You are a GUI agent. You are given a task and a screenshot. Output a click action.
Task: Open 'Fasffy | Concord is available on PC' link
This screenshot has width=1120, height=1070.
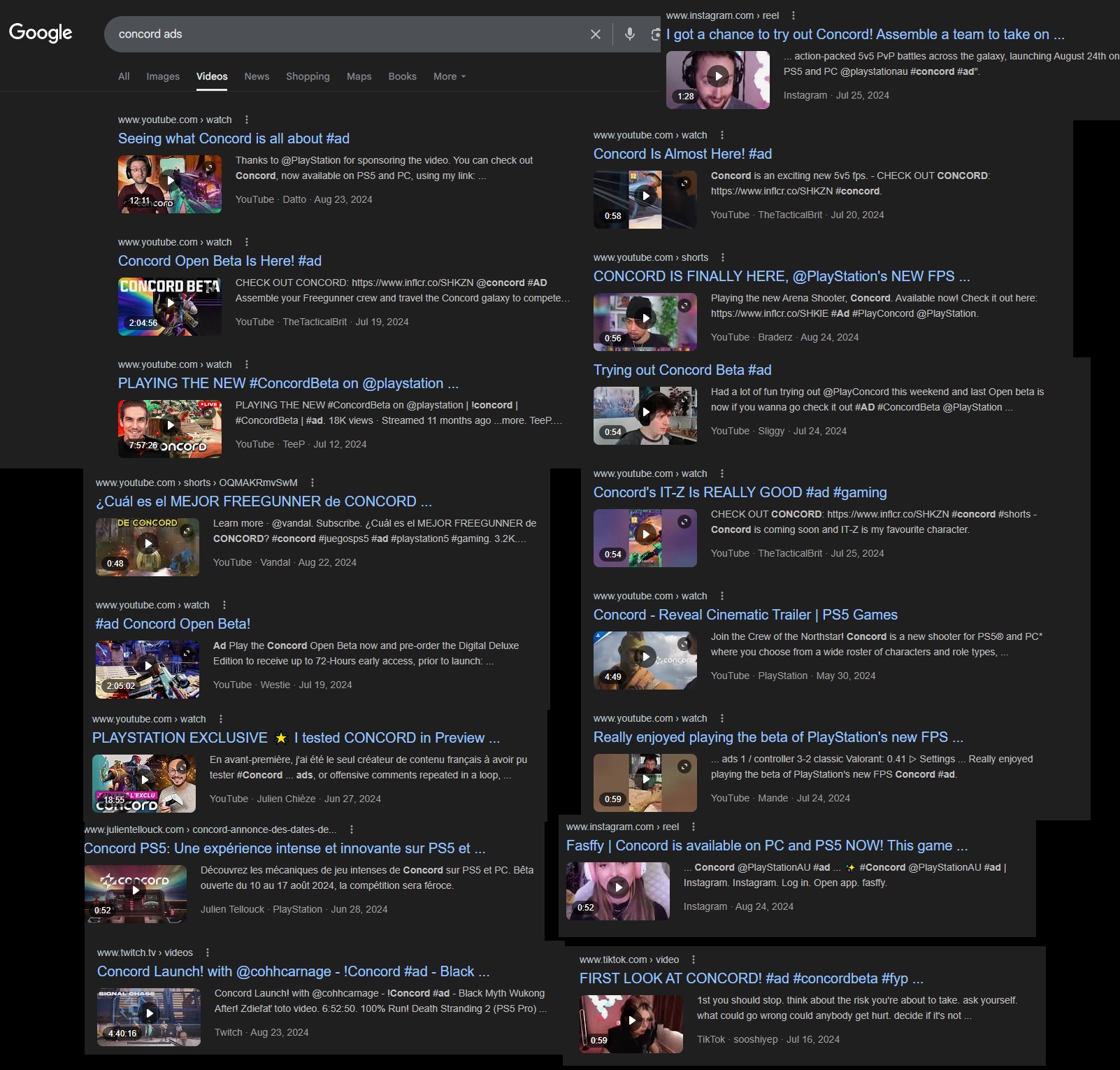click(767, 846)
